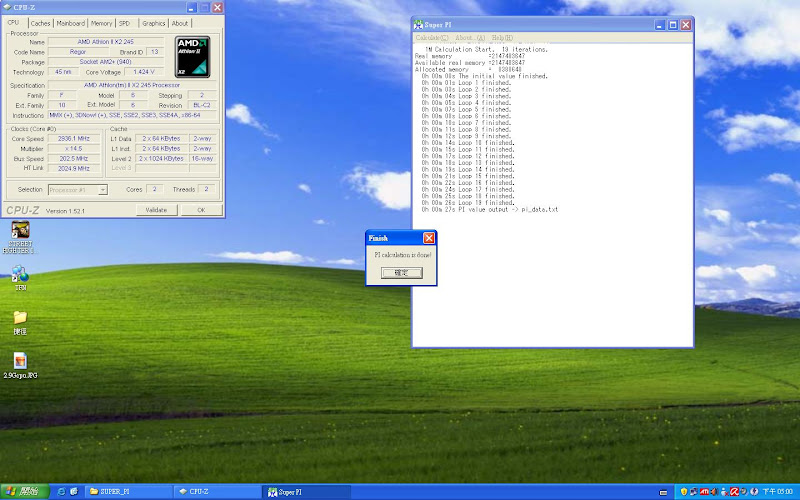Click the grey disc tray icon right of Avira

pos(744,491)
